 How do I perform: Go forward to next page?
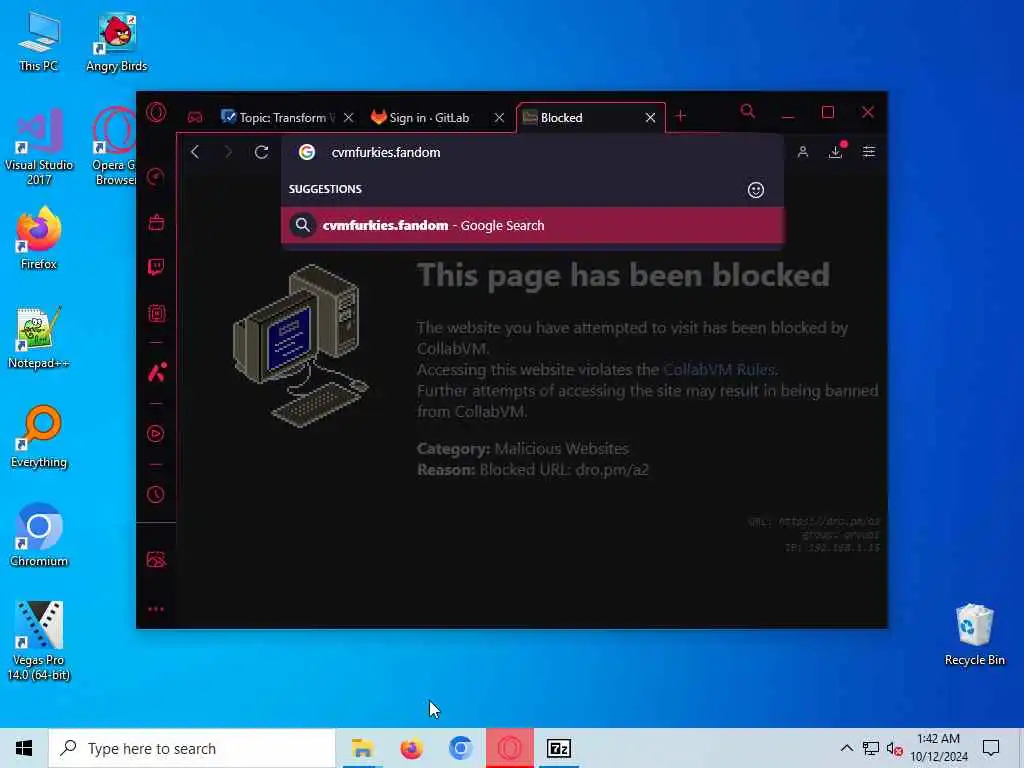tap(228, 152)
